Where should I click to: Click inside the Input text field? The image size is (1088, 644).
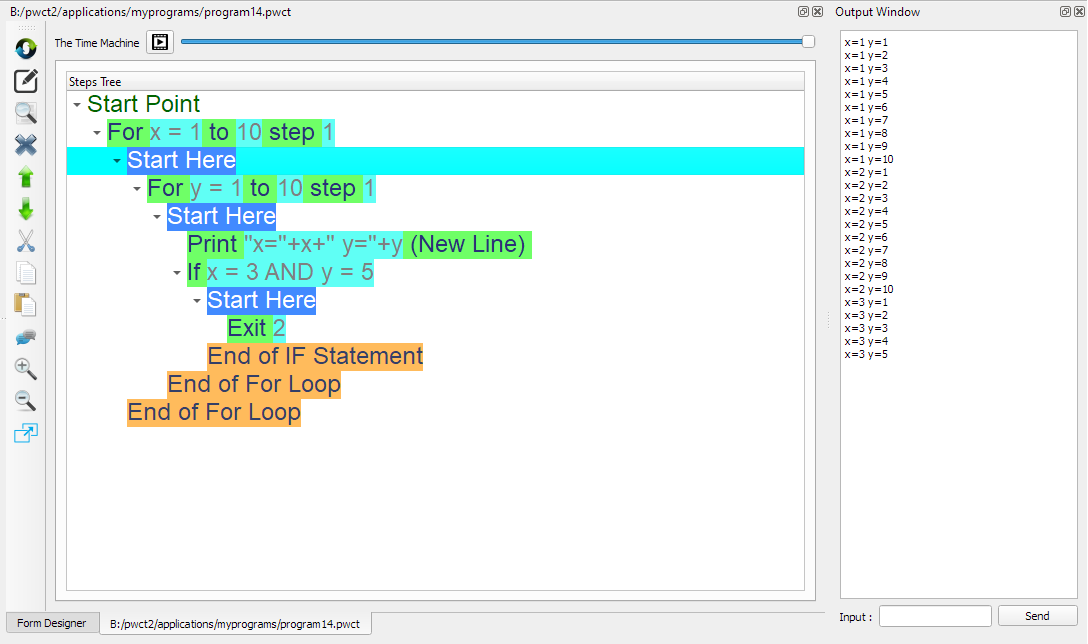(x=934, y=617)
